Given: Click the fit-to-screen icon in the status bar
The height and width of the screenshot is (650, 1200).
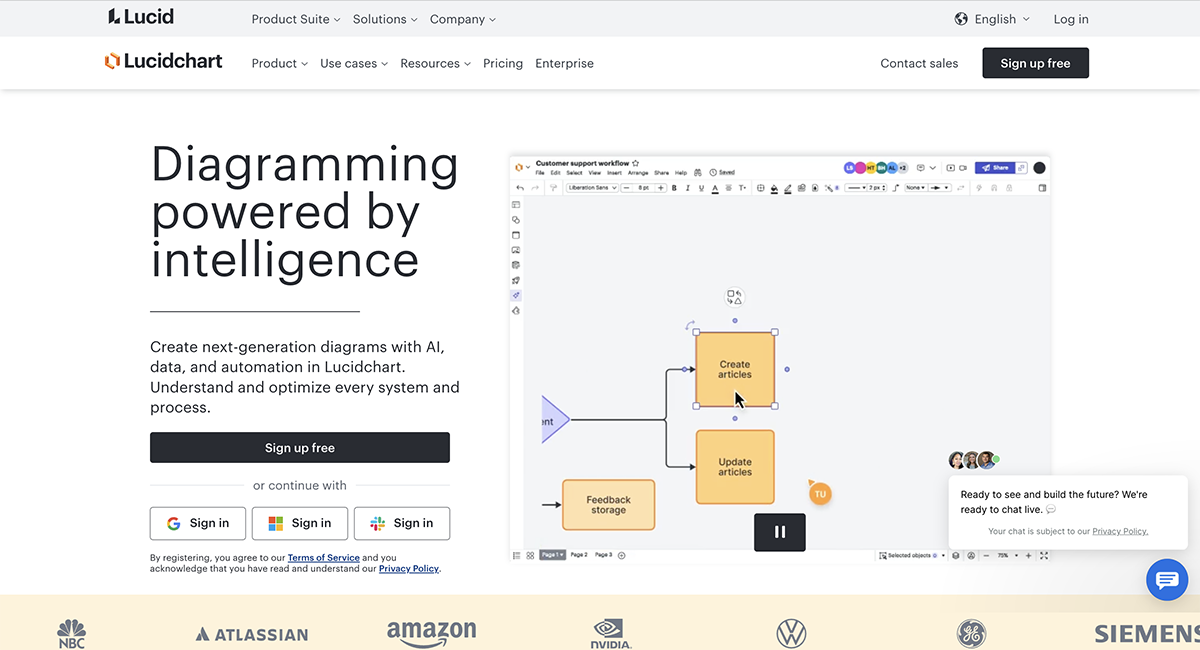Looking at the screenshot, I should coord(1044,555).
